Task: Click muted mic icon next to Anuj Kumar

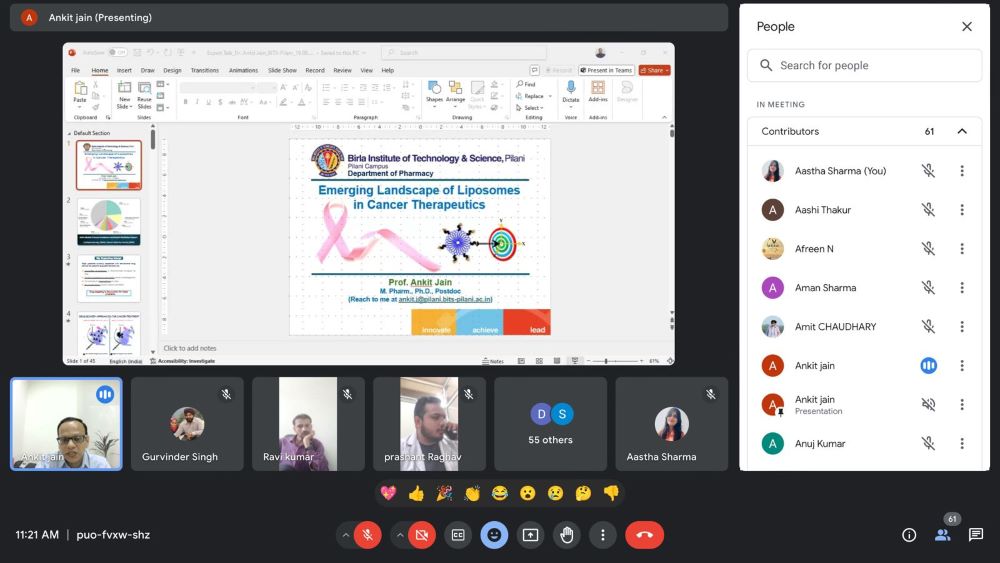Action: 929,443
